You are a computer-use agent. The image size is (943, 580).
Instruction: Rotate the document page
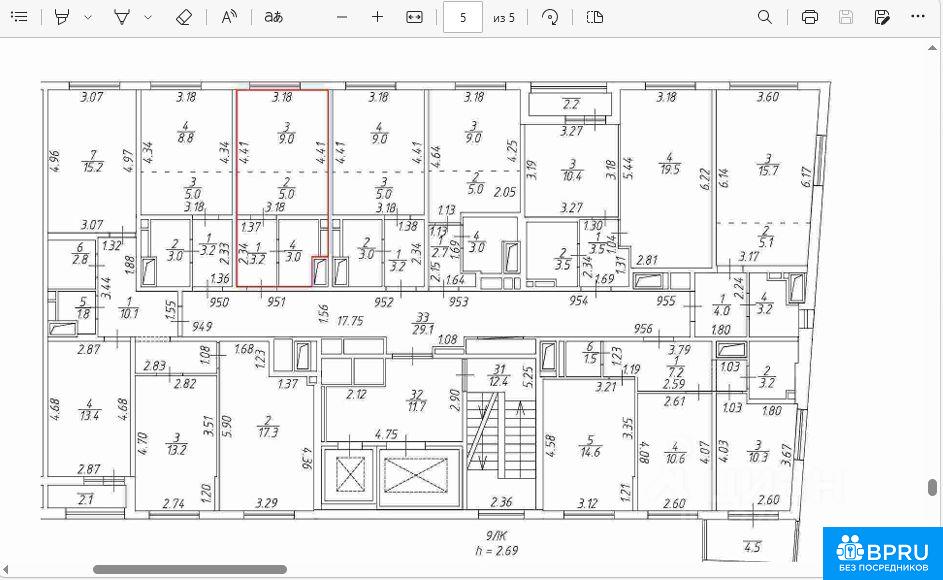pos(549,17)
